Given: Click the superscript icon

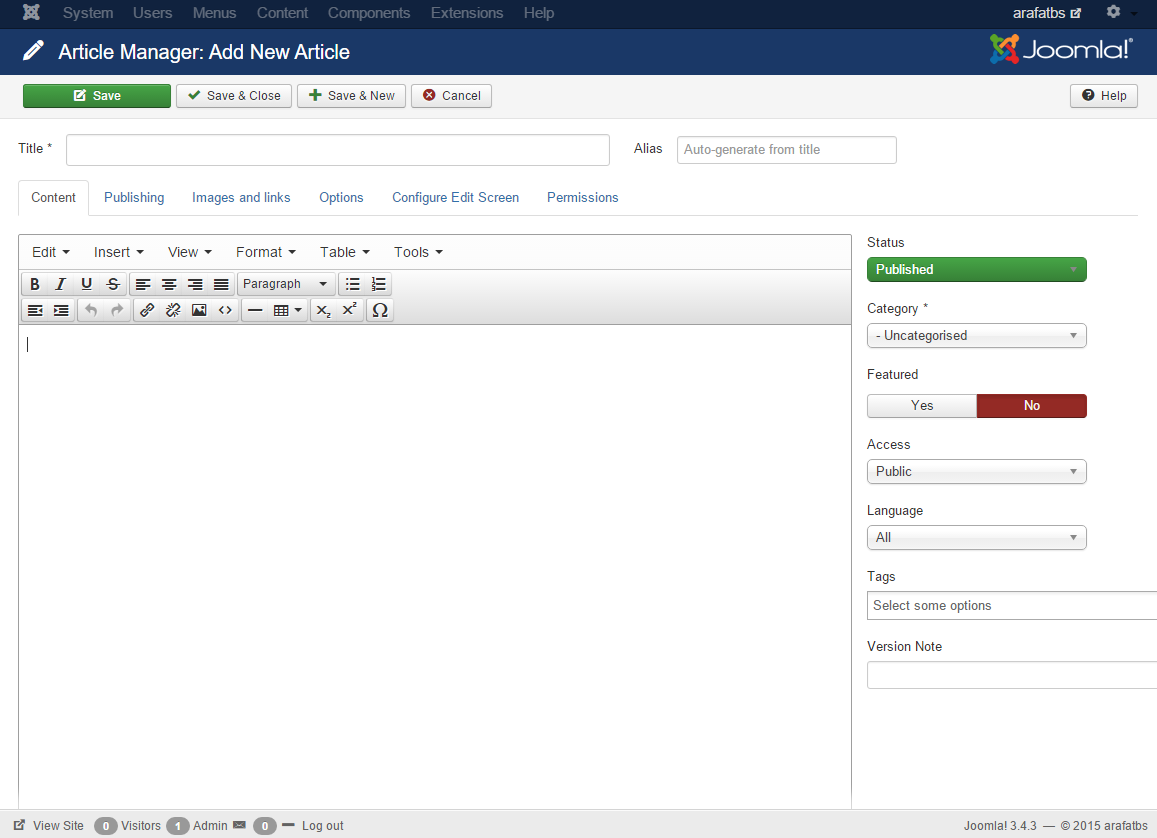Looking at the screenshot, I should (x=349, y=310).
